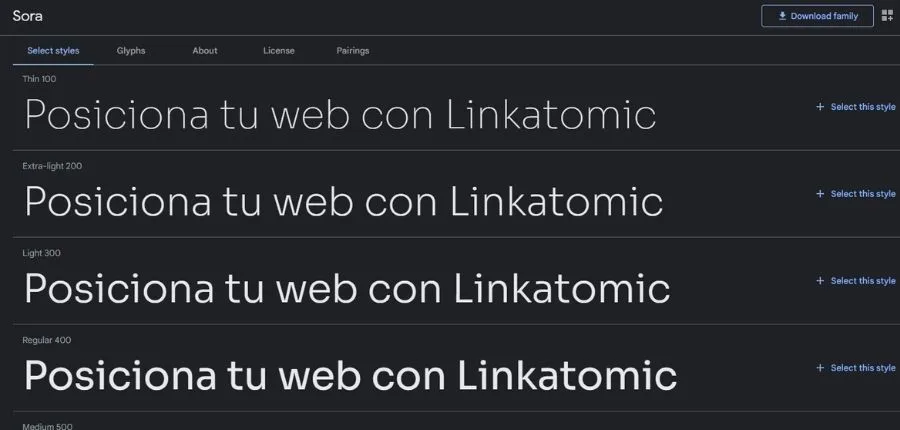Go to the Pairings tab

point(353,51)
